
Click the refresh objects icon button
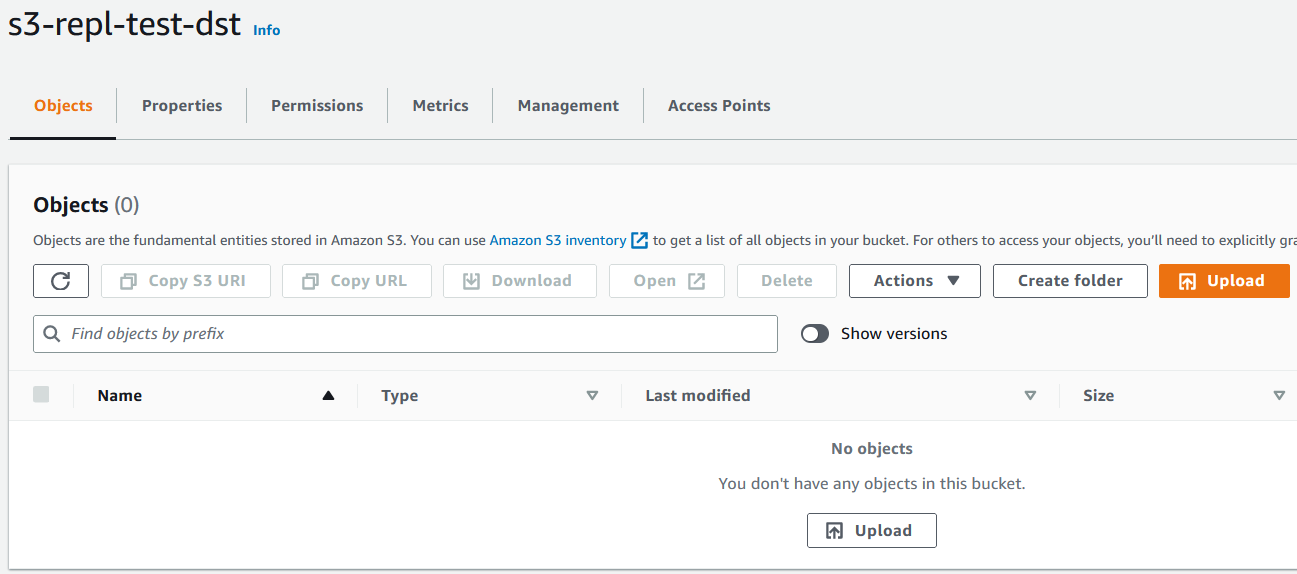[61, 281]
